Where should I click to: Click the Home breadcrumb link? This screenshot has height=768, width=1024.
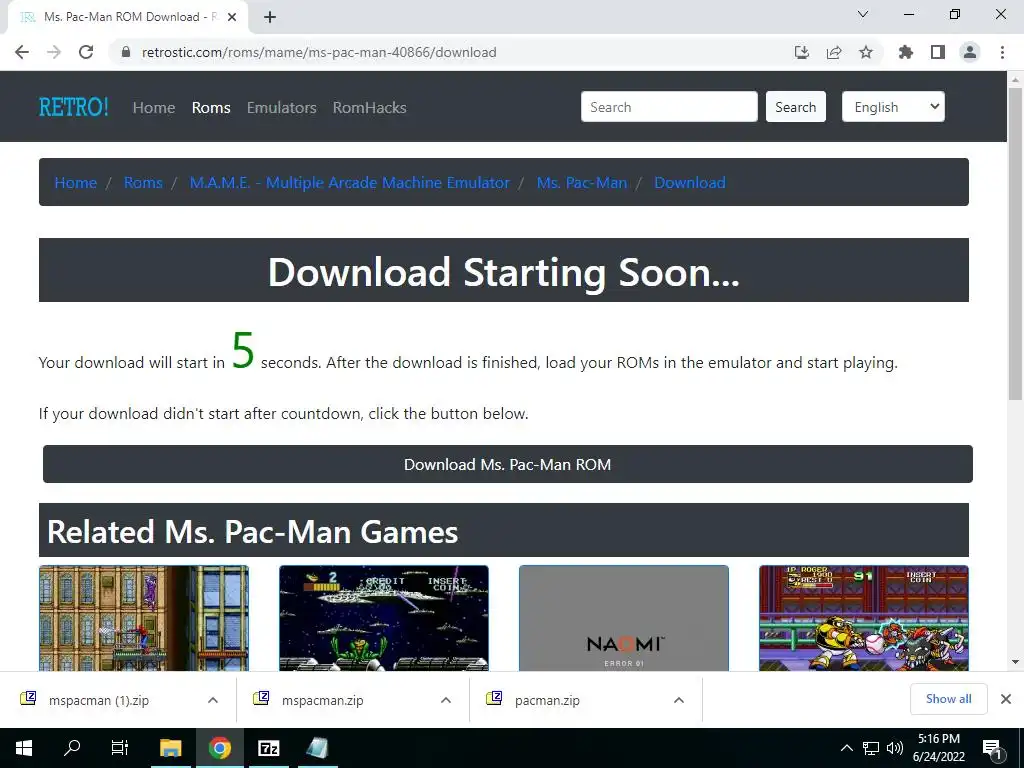(76, 183)
